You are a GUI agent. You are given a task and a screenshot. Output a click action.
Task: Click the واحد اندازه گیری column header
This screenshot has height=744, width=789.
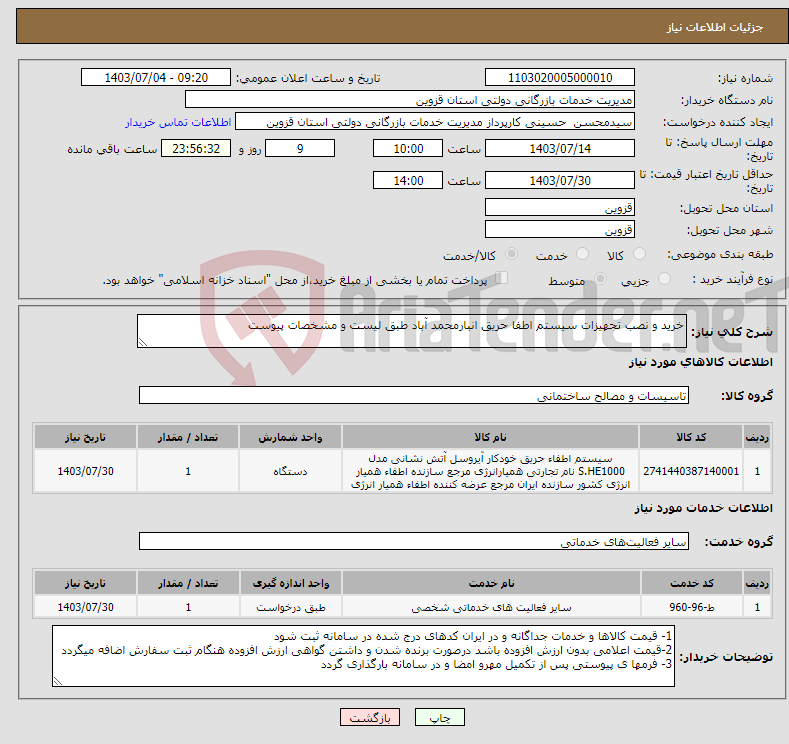click(291, 583)
